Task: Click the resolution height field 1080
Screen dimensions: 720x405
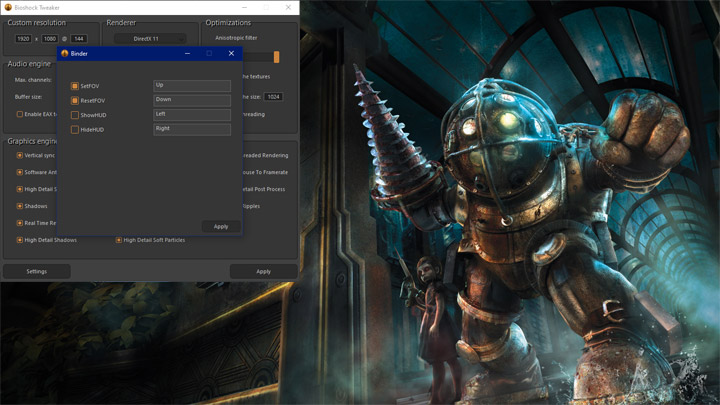Action: coord(50,39)
